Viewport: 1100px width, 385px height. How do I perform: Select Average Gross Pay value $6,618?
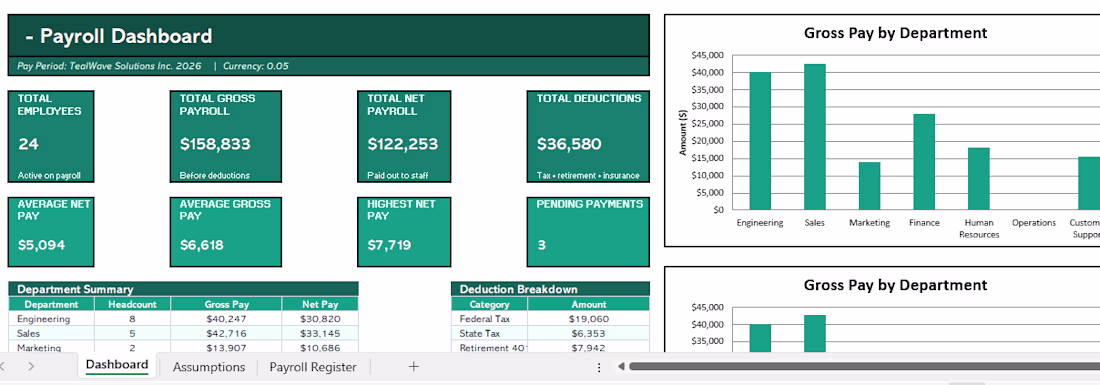coord(201,245)
